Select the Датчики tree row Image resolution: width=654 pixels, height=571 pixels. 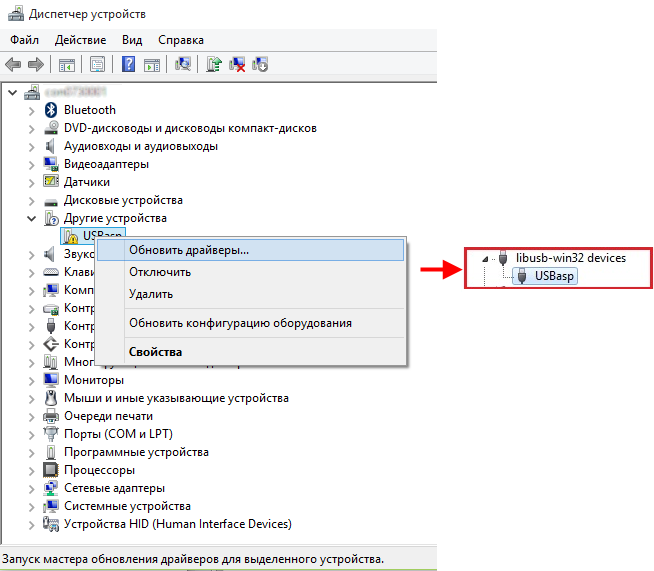point(87,182)
